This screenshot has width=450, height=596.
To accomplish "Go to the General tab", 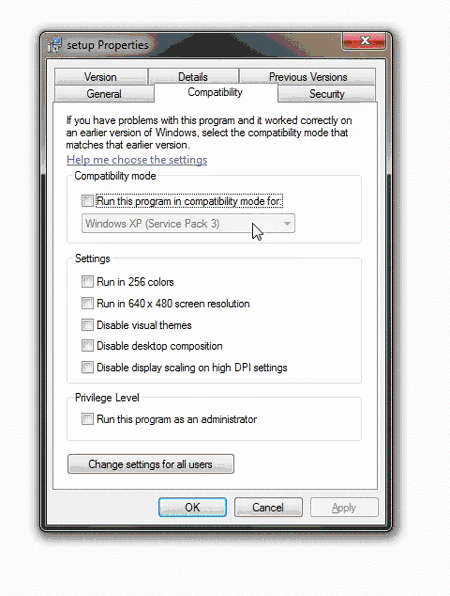I will [x=104, y=94].
